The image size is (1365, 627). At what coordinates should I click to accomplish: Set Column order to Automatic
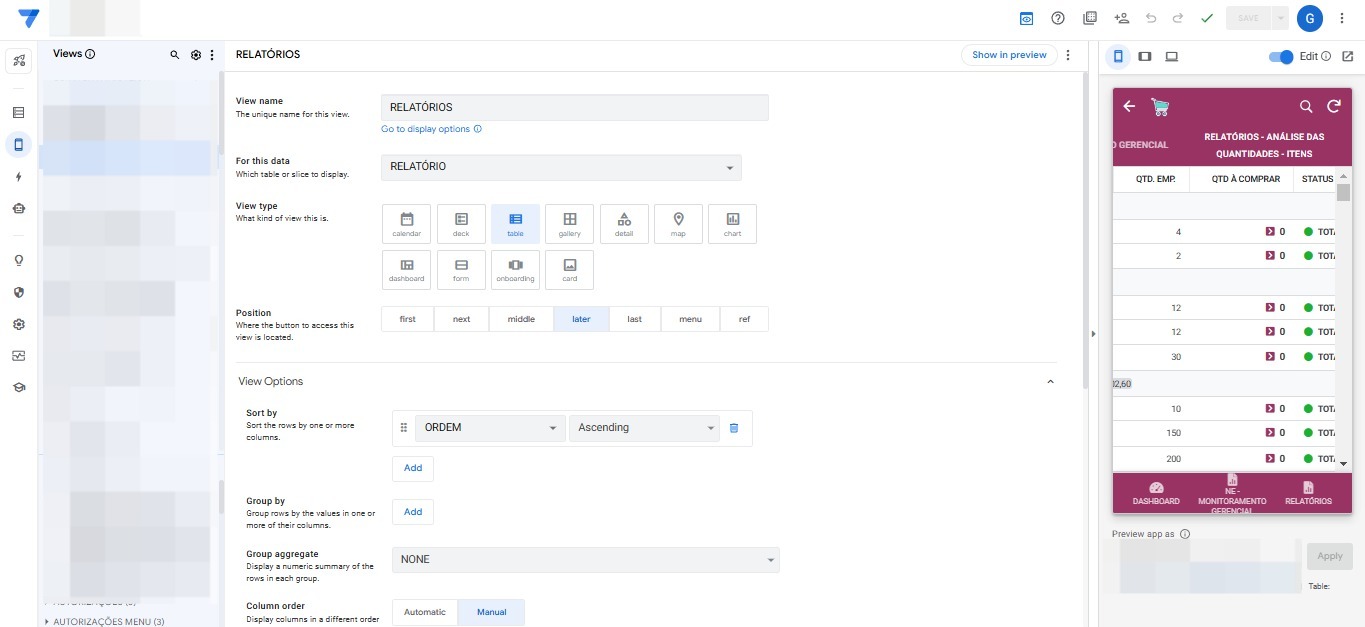425,612
